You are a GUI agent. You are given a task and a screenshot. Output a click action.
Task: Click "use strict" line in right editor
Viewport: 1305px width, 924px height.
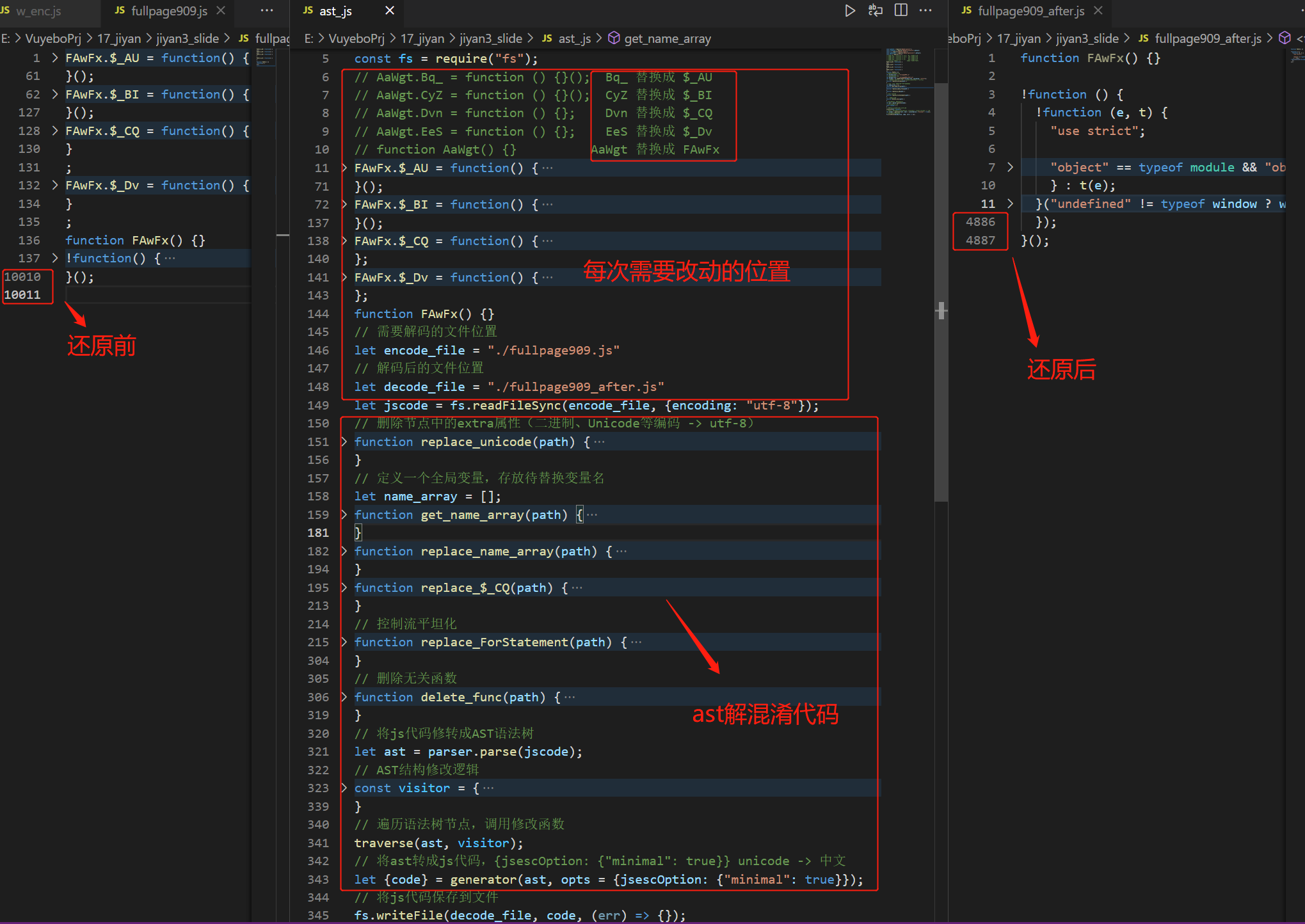(x=1097, y=131)
